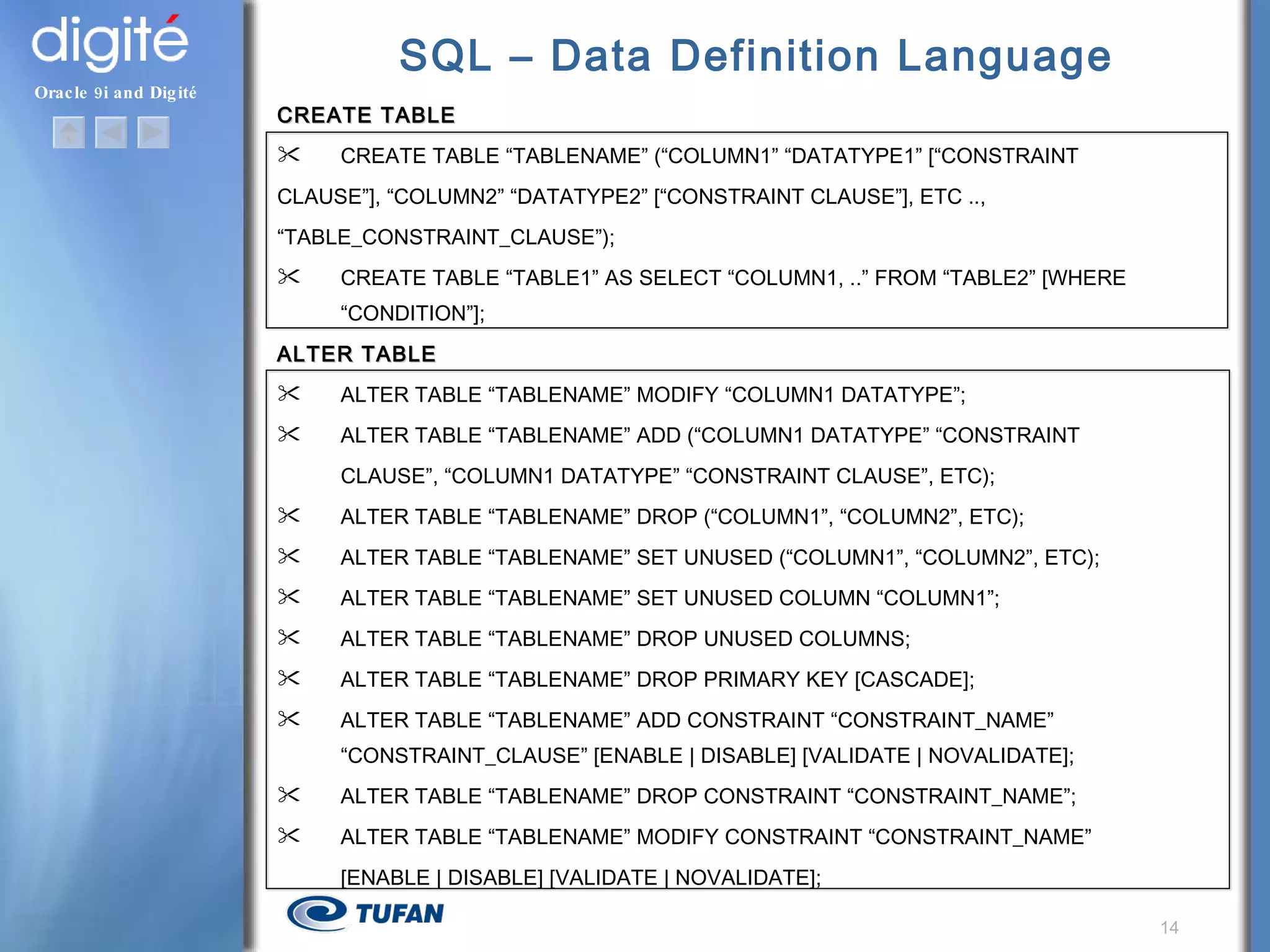Click scissors bullet beside DROP PRIMARY KEY
Viewport: 1270px width, 952px height.
click(289, 678)
